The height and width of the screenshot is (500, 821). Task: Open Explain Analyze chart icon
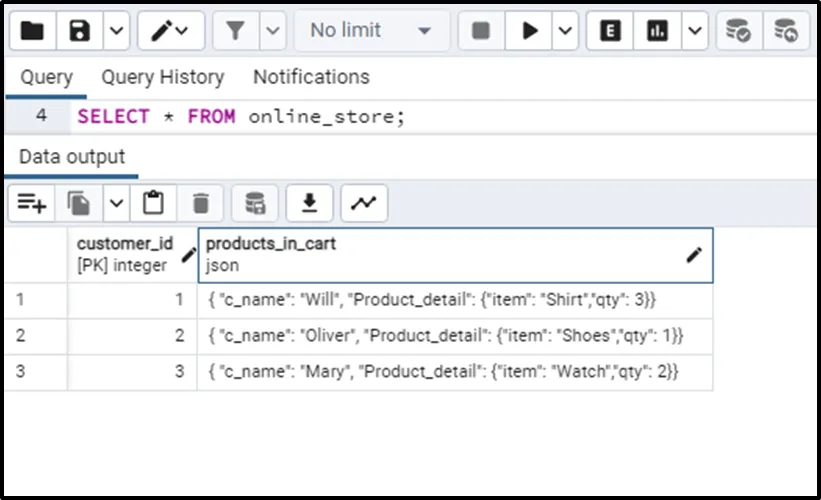(x=658, y=31)
